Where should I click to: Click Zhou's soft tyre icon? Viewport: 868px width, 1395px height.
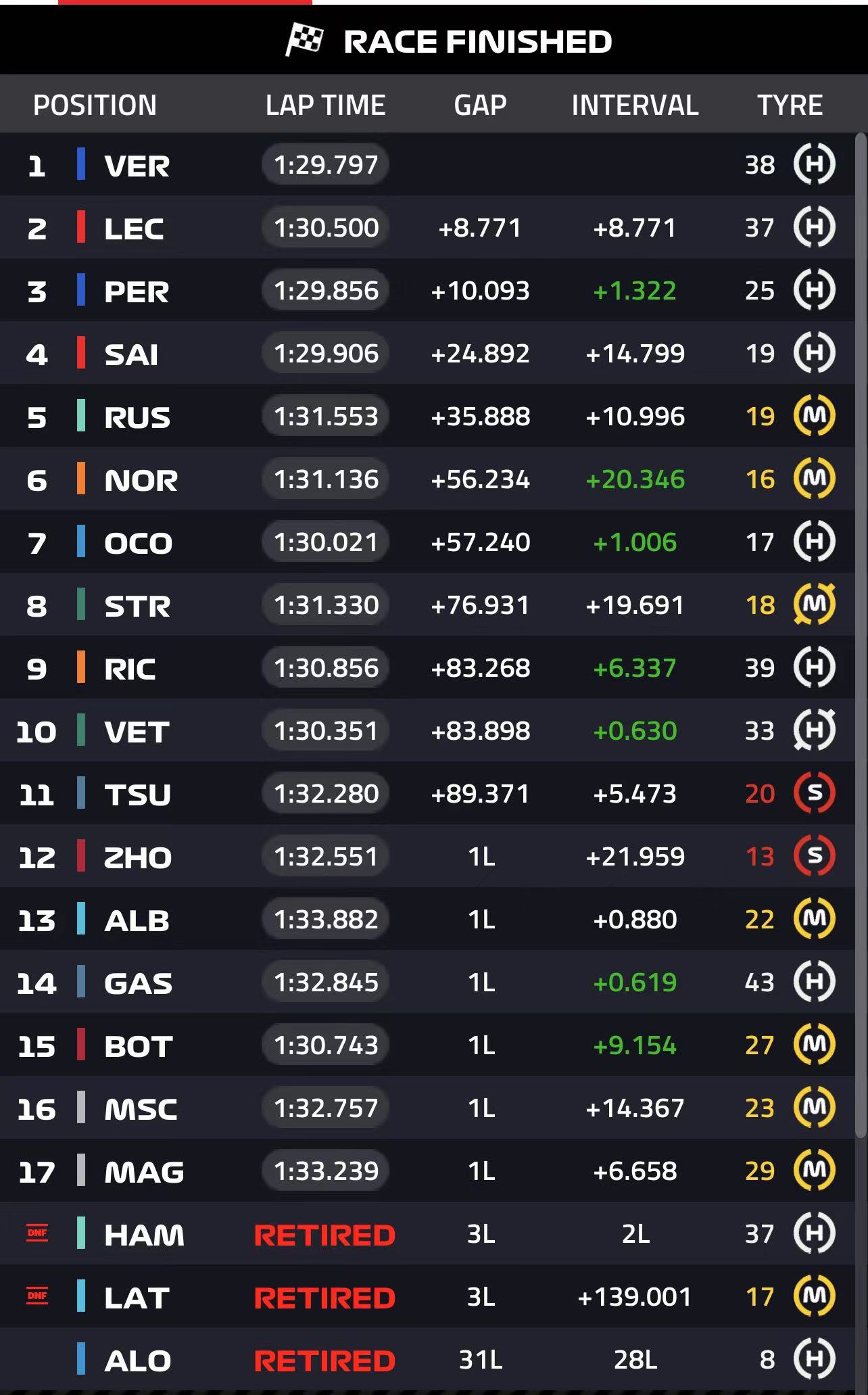click(814, 856)
